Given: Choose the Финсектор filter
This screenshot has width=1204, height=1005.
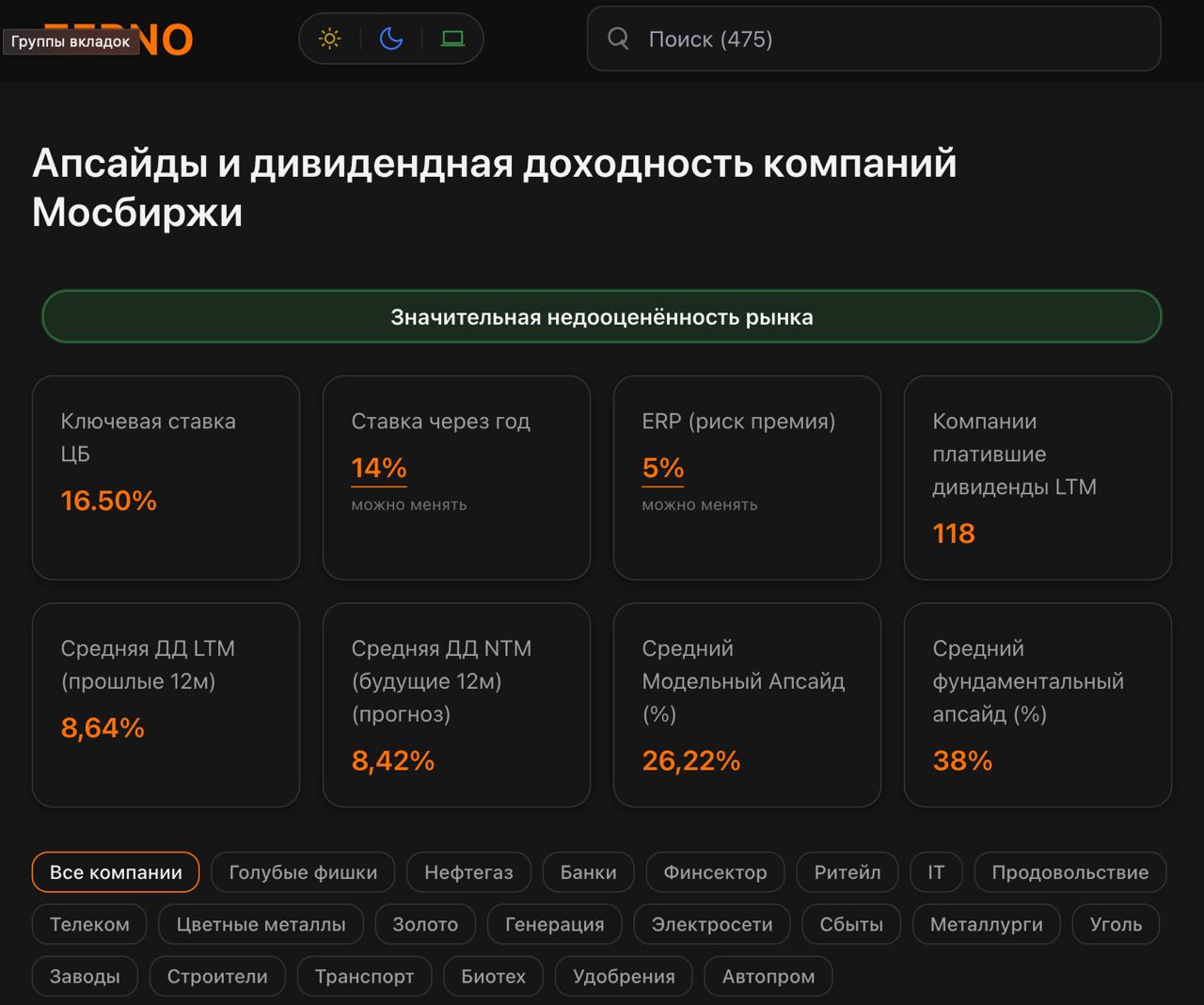Looking at the screenshot, I should pos(716,872).
